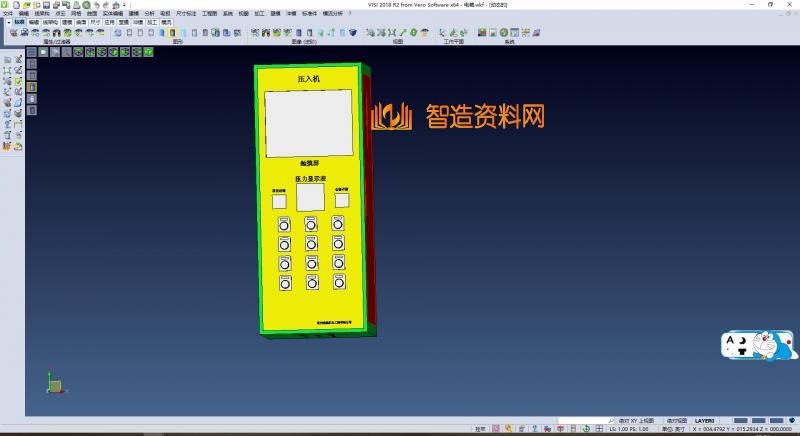The image size is (800, 436).
Task: Open the 模流分析 menu
Action: tap(333, 14)
